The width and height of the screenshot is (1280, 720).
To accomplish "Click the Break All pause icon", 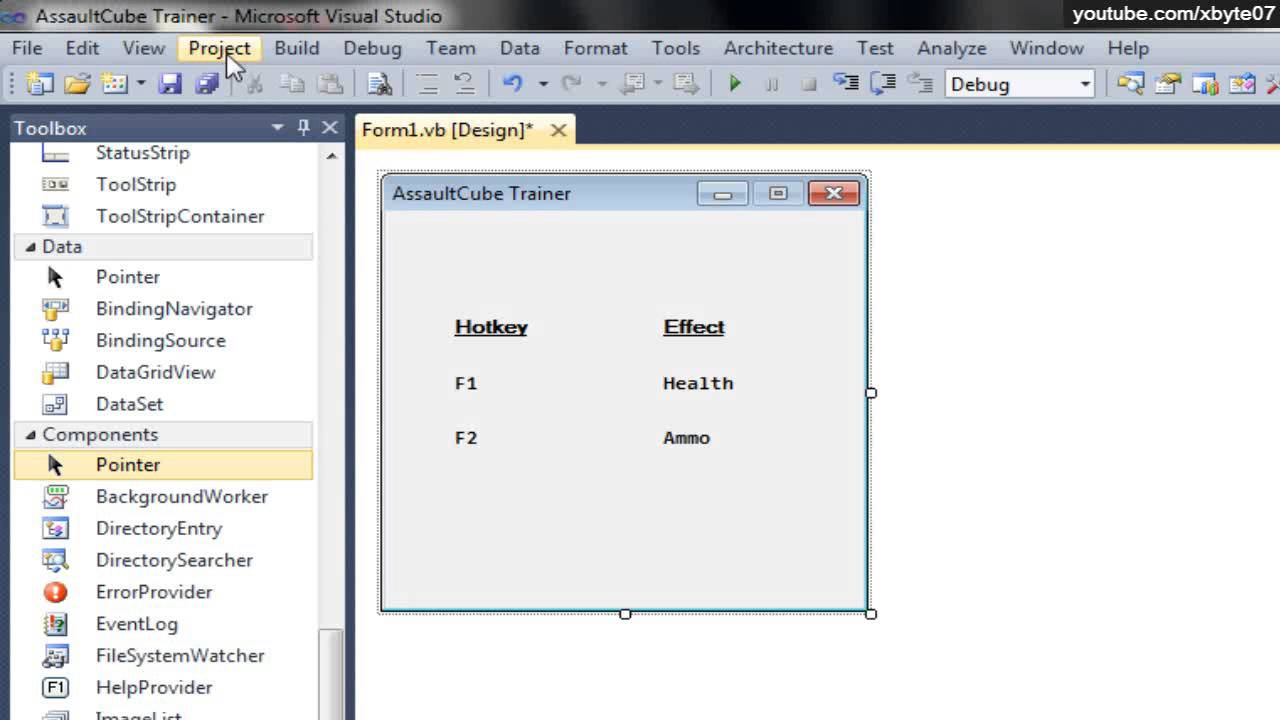I will point(772,84).
